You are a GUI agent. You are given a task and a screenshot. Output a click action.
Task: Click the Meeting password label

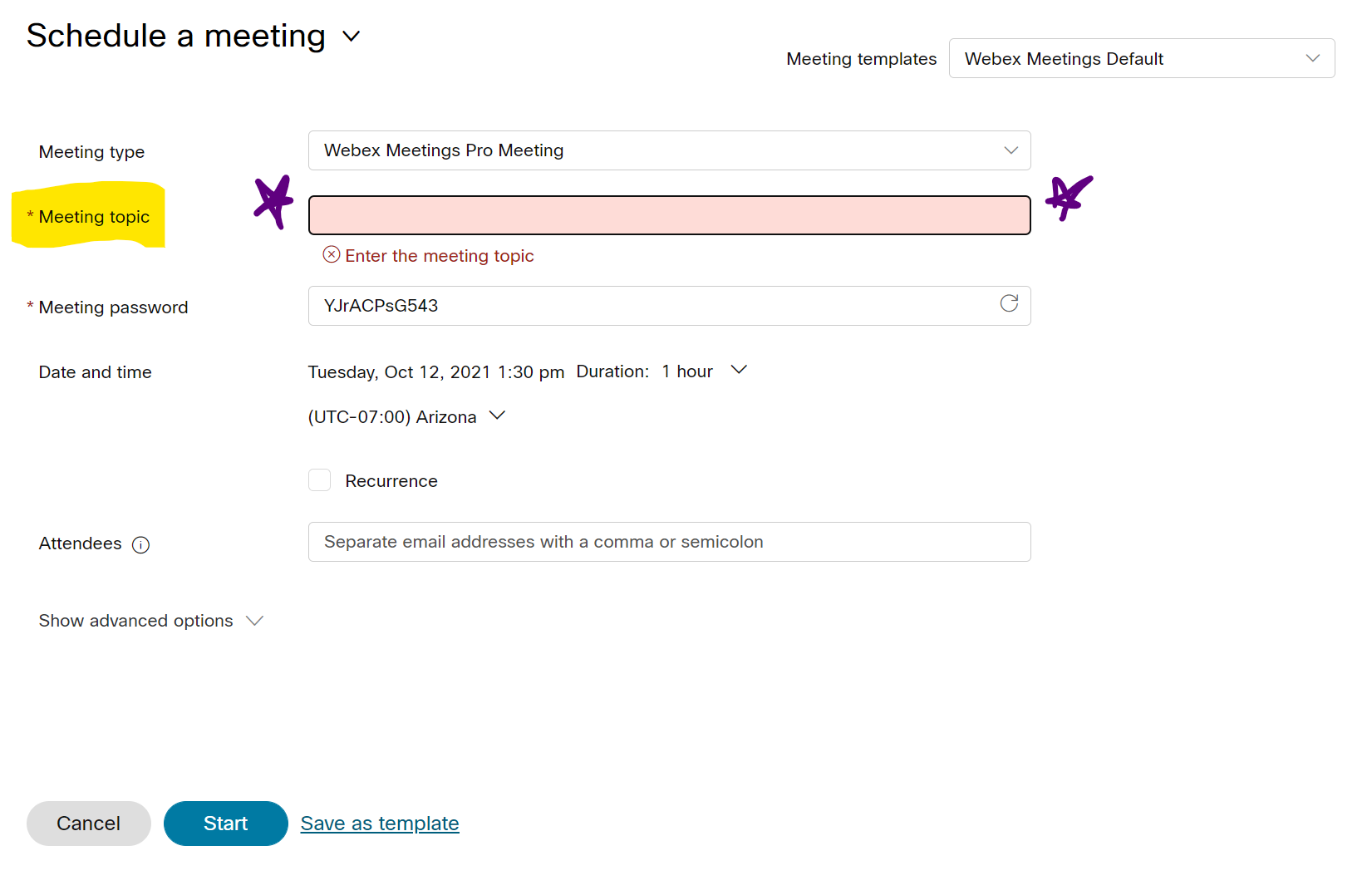click(x=113, y=307)
